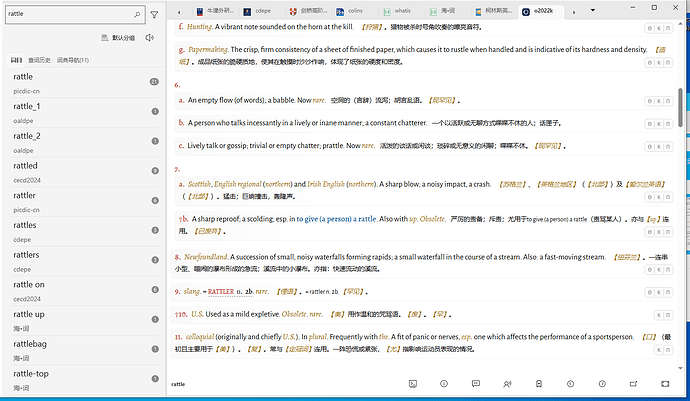Select the 'rattle' picdic-cn entry
690x401 pixels.
click(x=84, y=83)
